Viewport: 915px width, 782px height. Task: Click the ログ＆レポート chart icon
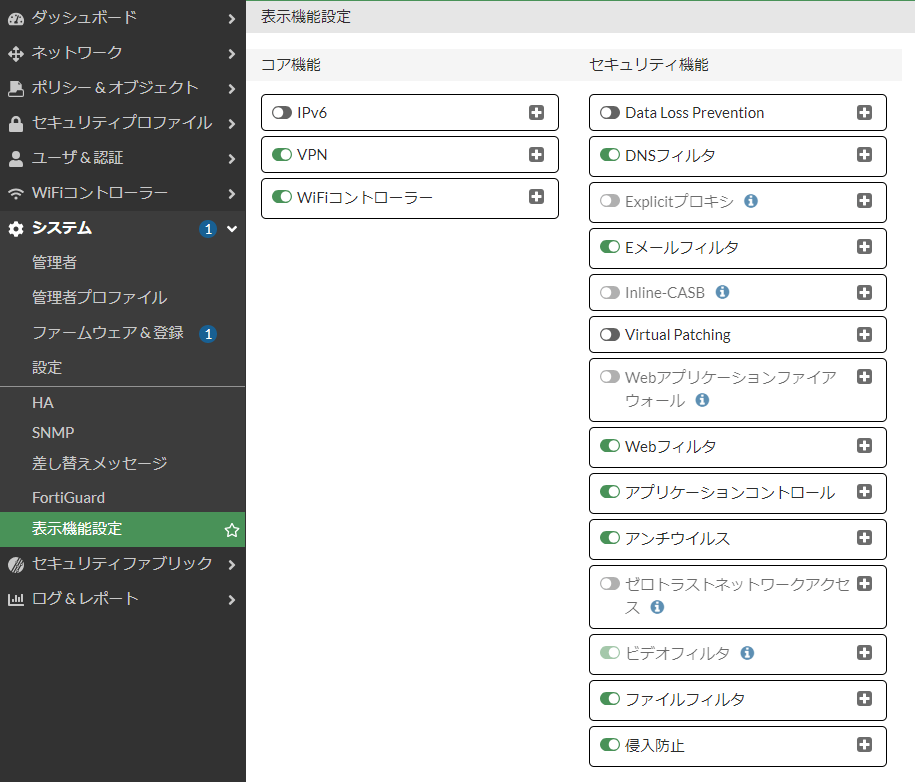[15, 600]
